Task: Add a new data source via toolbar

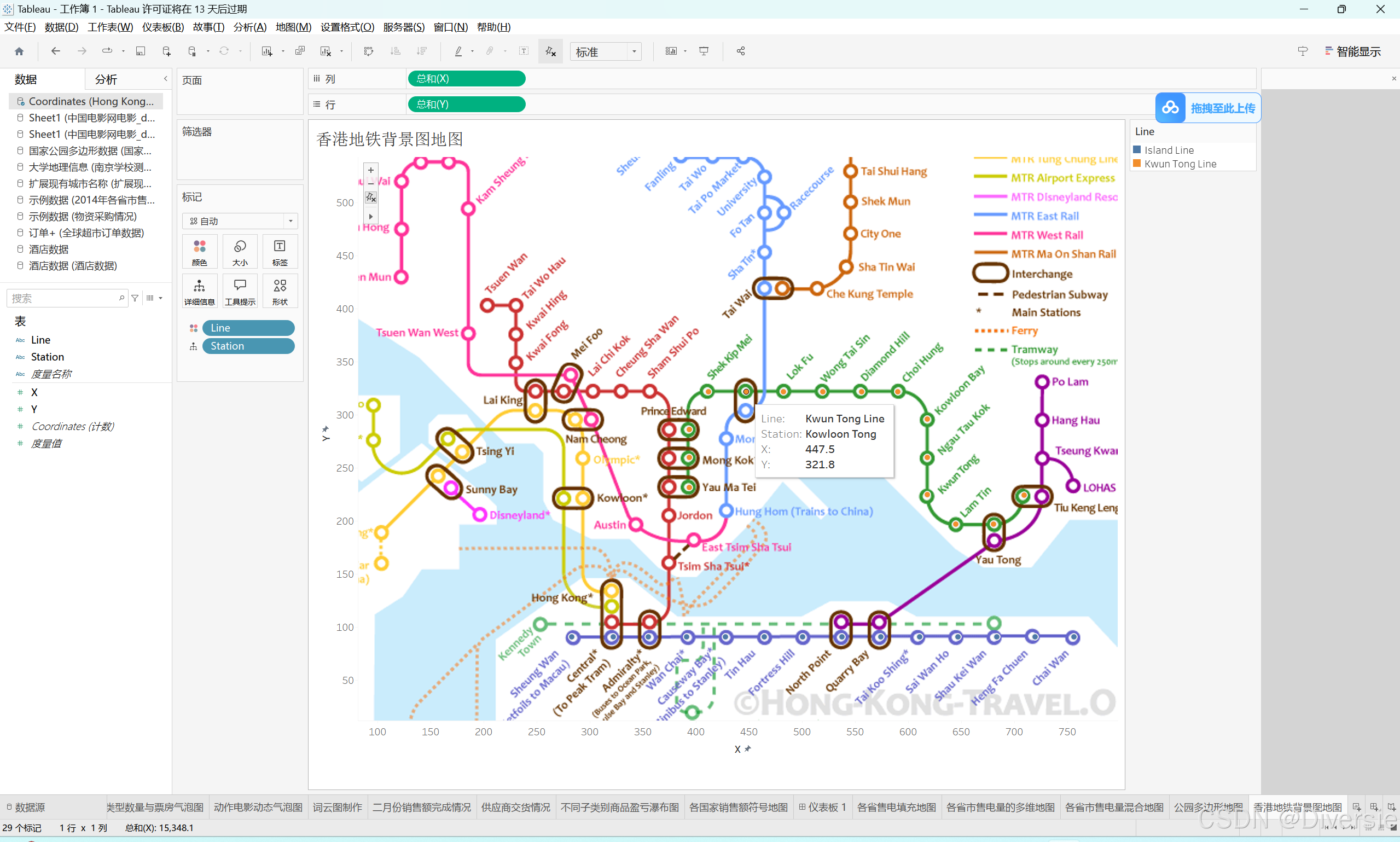Action: pyautogui.click(x=166, y=51)
